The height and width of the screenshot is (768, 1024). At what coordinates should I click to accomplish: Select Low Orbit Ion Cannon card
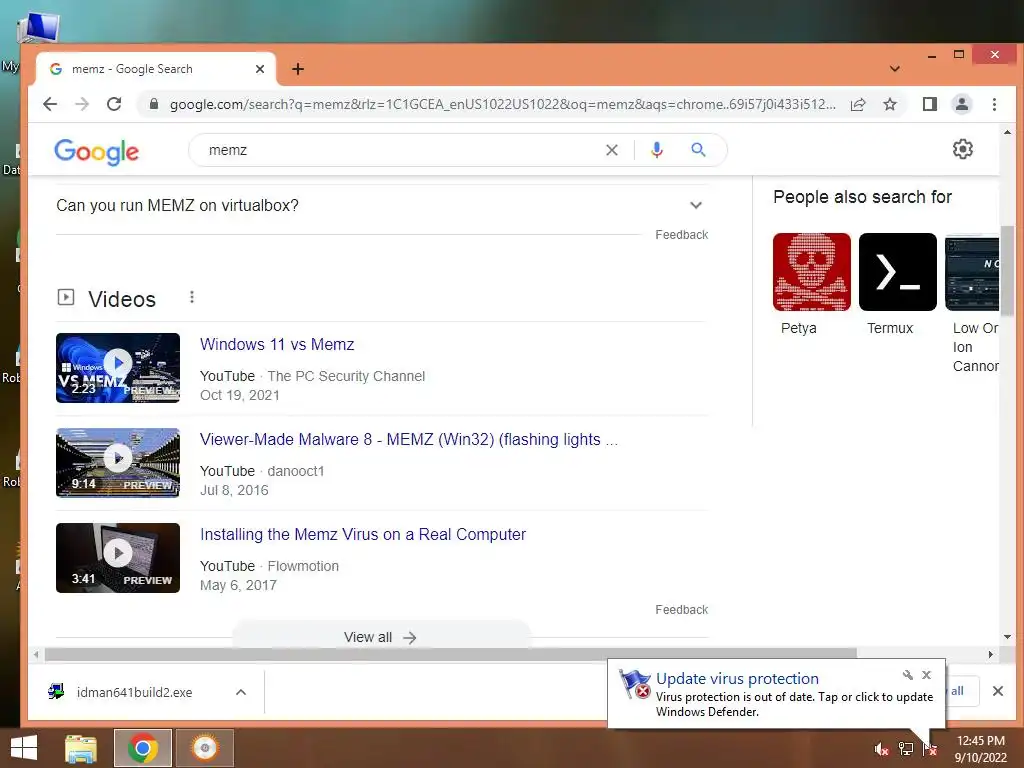click(x=972, y=304)
